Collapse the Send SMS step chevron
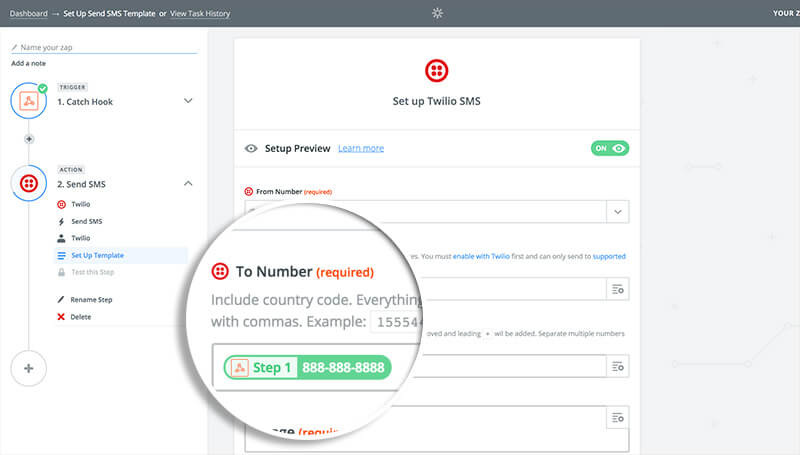Image resolution: width=800 pixels, height=455 pixels. (188, 183)
